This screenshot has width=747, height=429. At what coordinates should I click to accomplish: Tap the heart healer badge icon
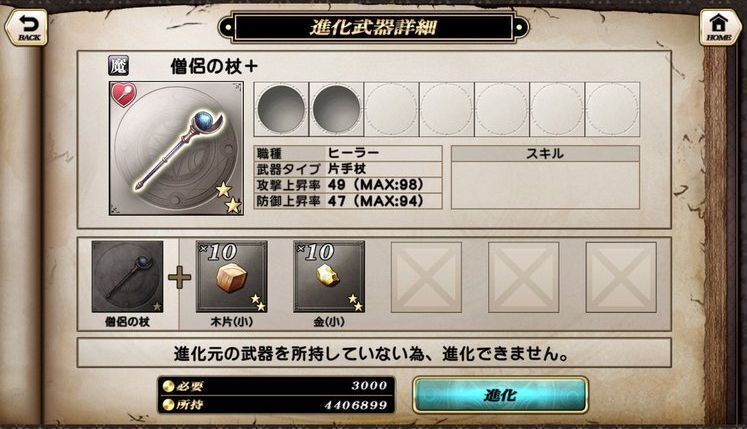(124, 94)
